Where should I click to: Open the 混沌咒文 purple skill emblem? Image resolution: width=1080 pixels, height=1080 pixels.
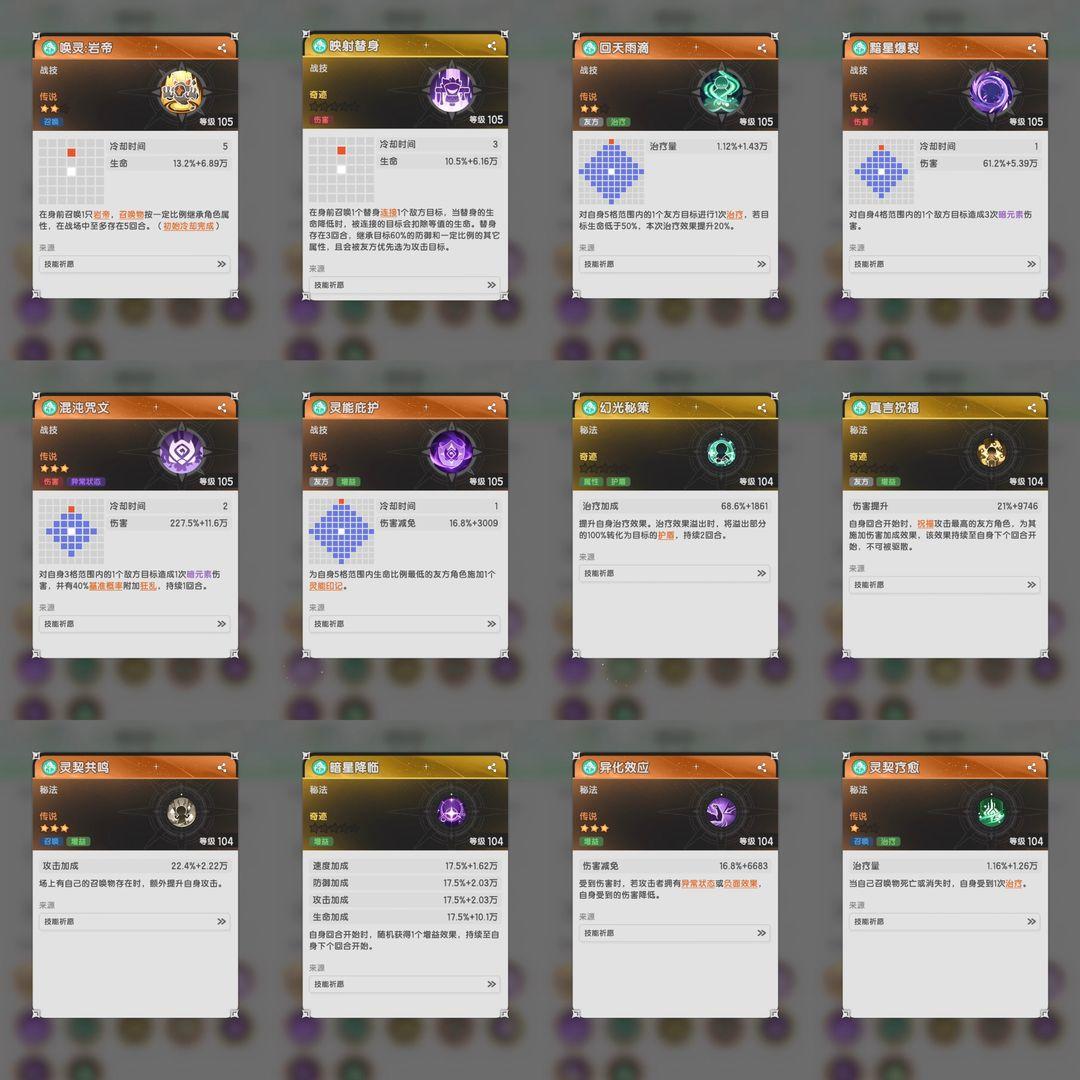click(181, 451)
